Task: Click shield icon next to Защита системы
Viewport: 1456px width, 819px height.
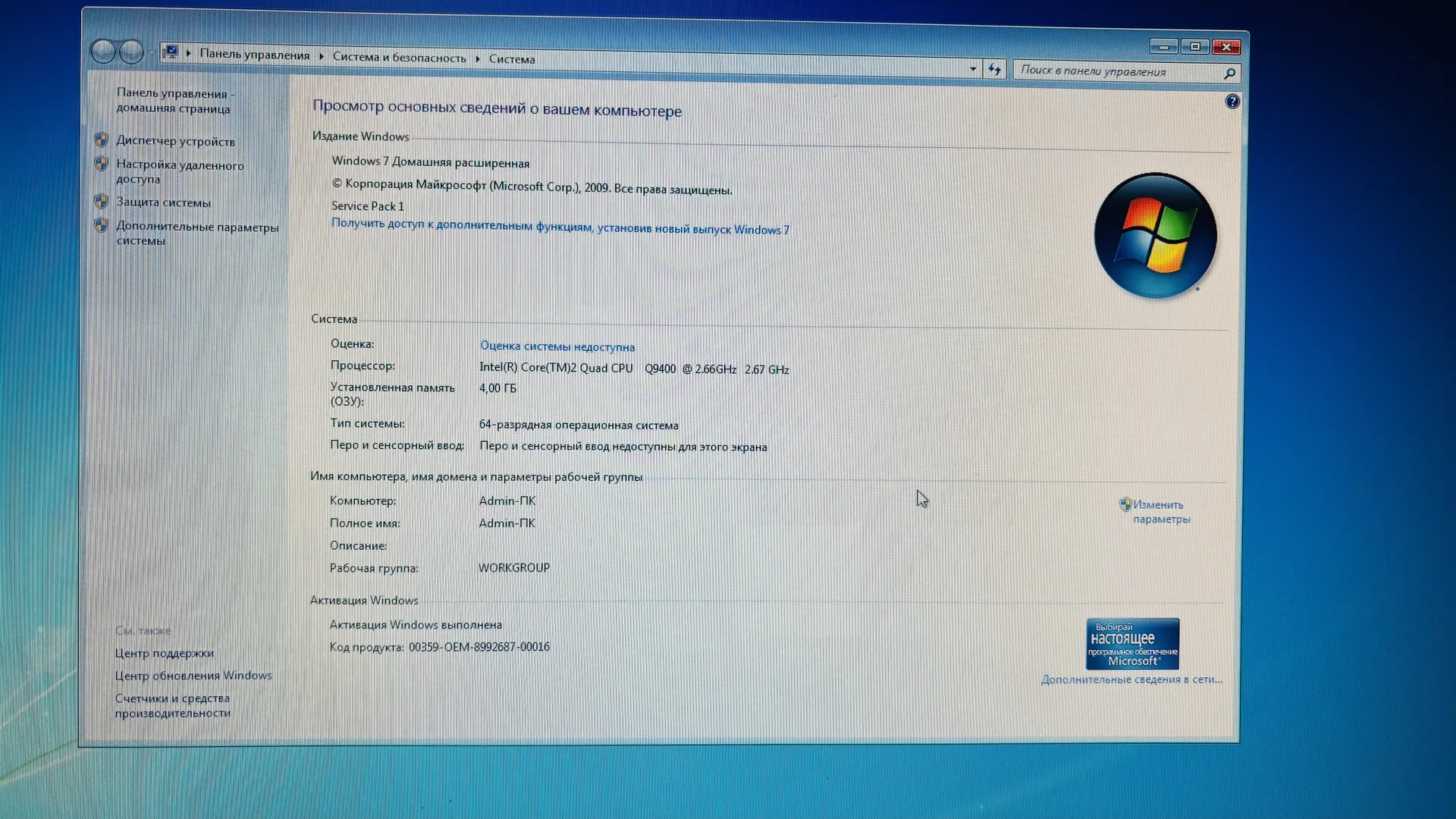Action: point(101,201)
